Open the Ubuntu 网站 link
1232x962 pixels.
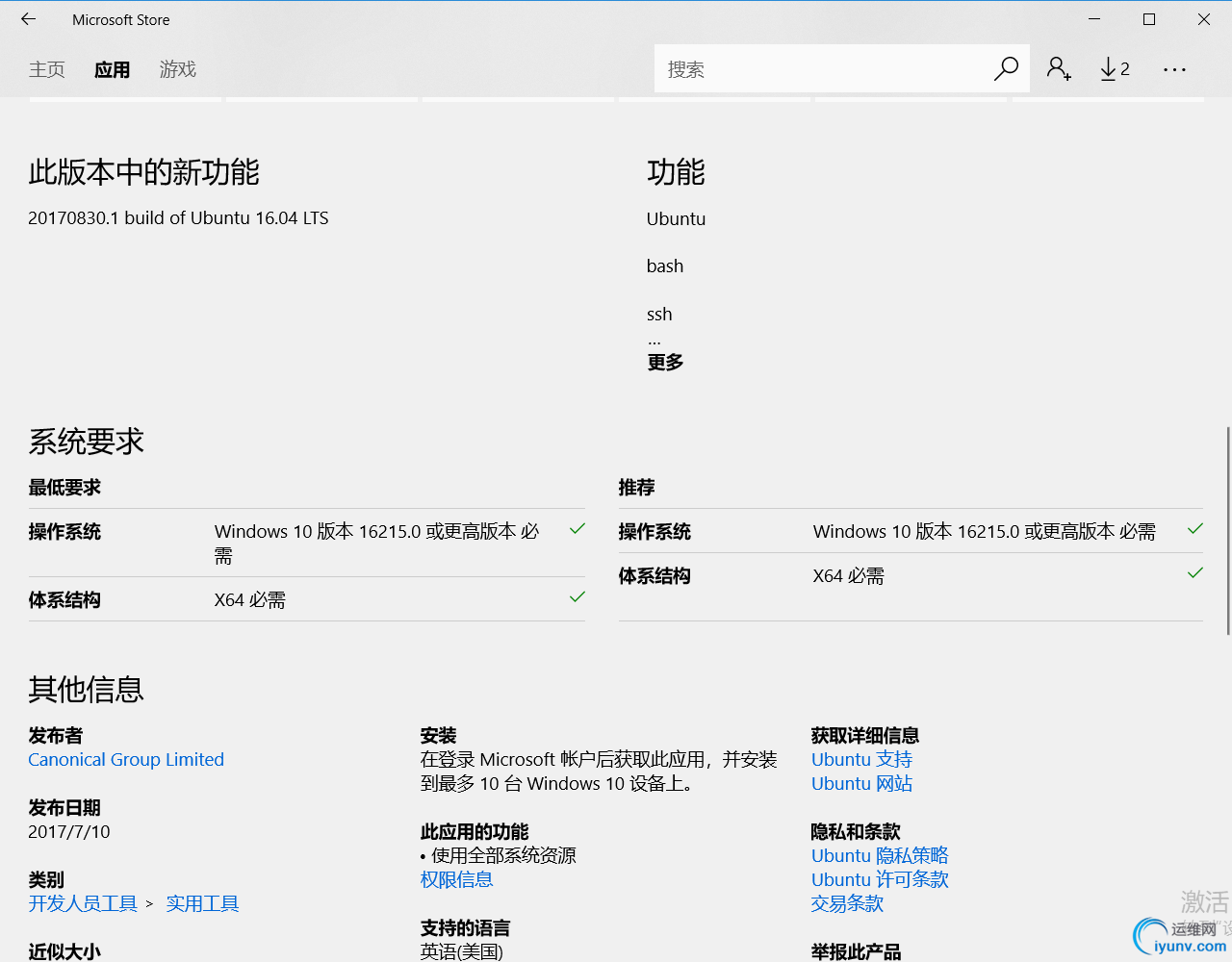point(861,783)
